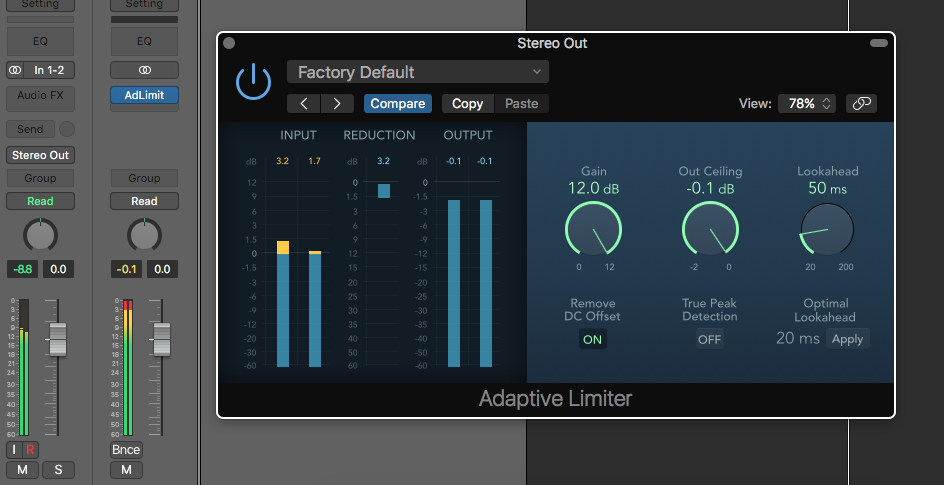This screenshot has height=485, width=944.
Task: Click Setting button on first channel strip
Action: point(40,5)
